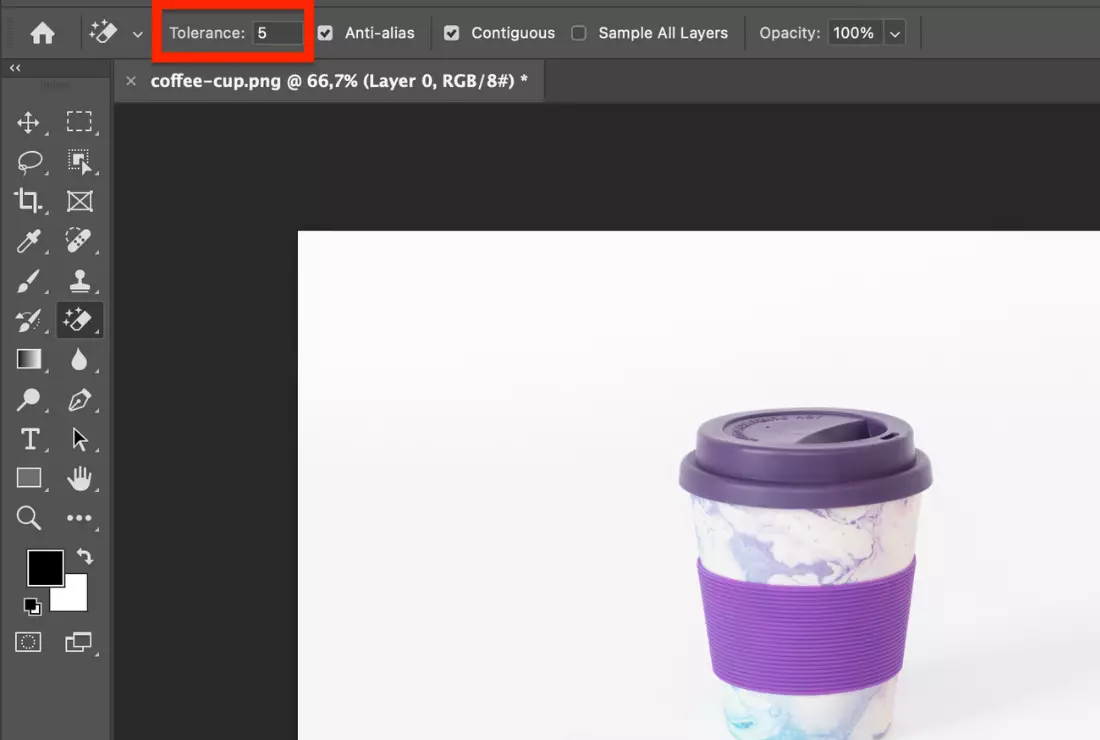Select the Eyedropper tool

point(28,241)
